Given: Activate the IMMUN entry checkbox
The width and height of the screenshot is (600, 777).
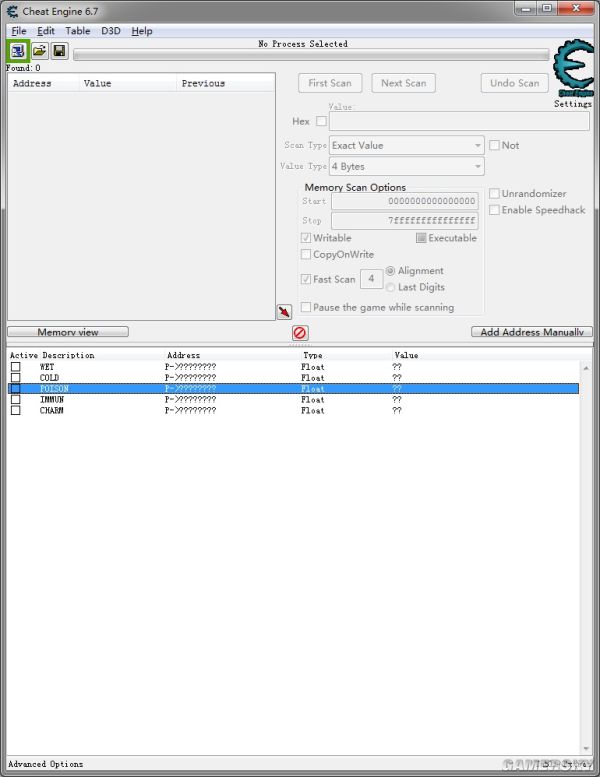Looking at the screenshot, I should click(16, 399).
